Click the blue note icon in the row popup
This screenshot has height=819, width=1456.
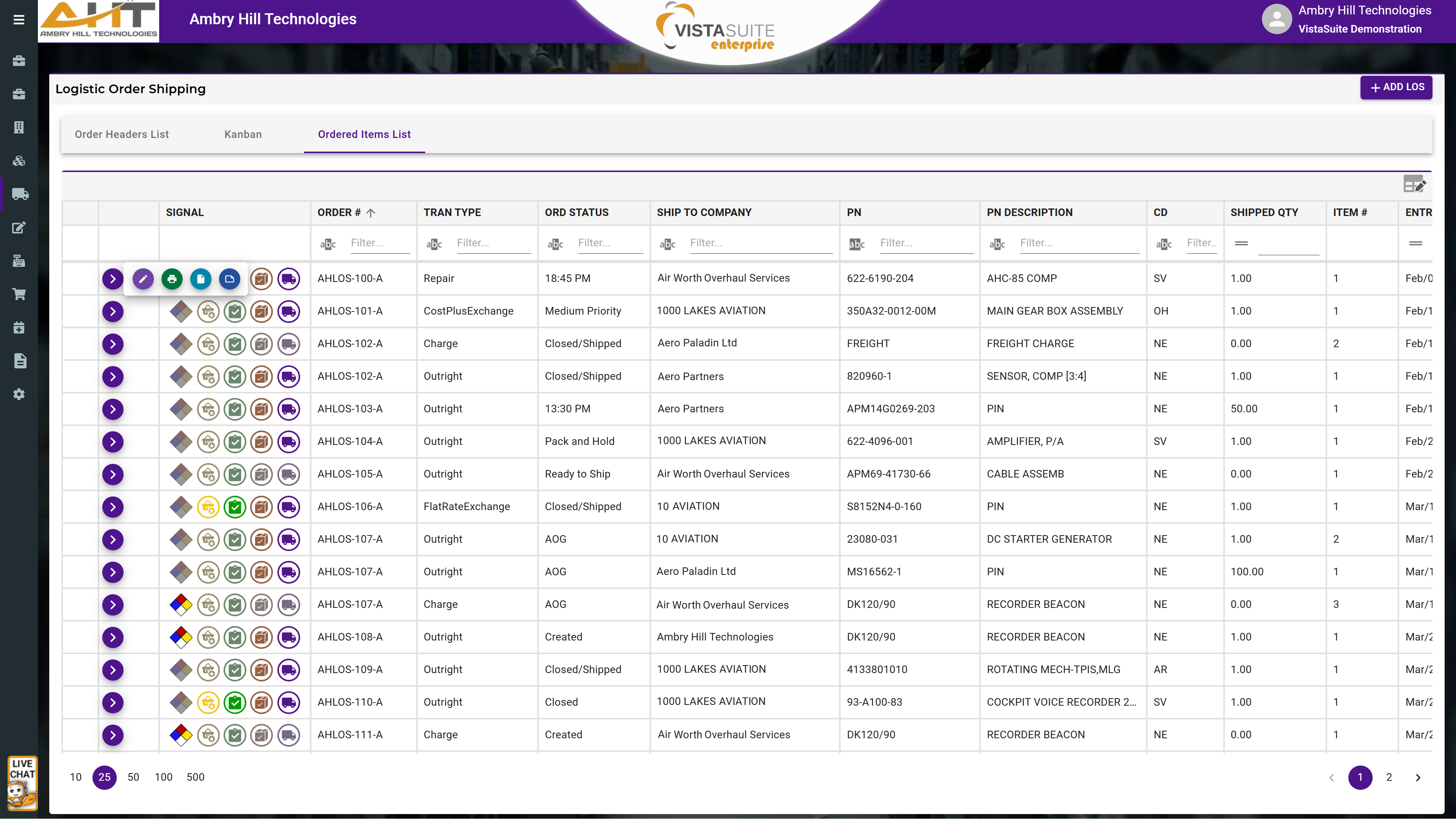(230, 279)
